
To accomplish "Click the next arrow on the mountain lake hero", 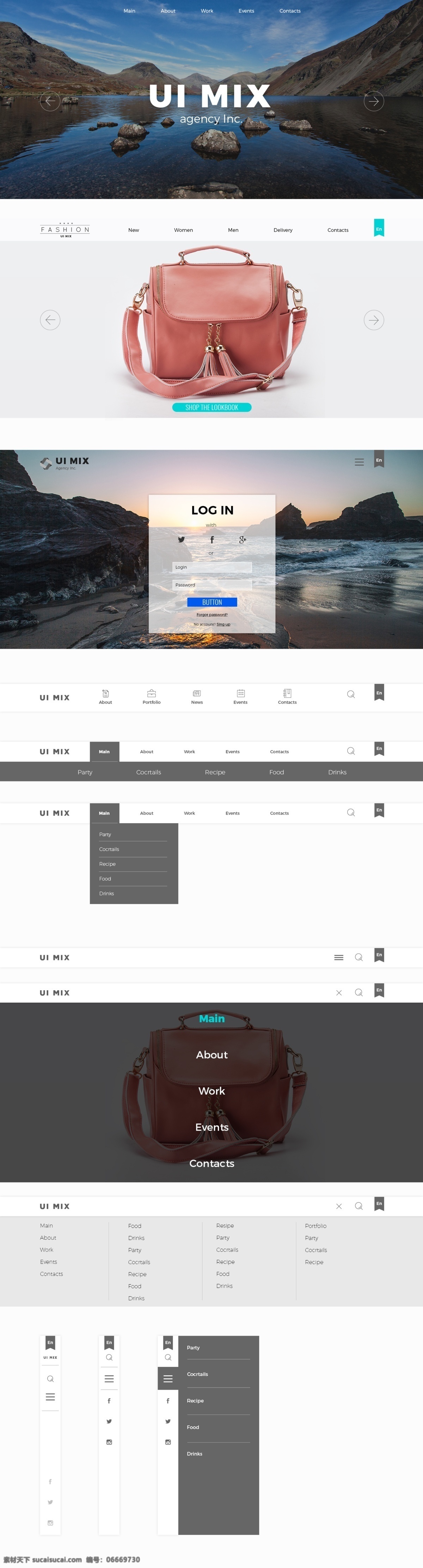I will tap(374, 101).
